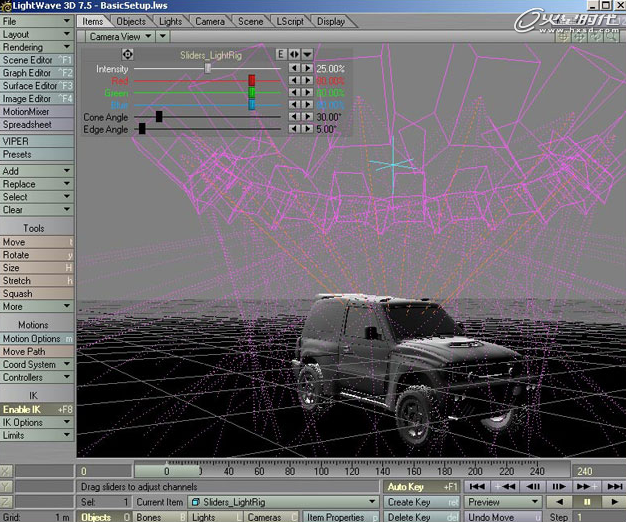Decrease Edge Angle with left arrow
This screenshot has height=522, width=626.
(294, 129)
